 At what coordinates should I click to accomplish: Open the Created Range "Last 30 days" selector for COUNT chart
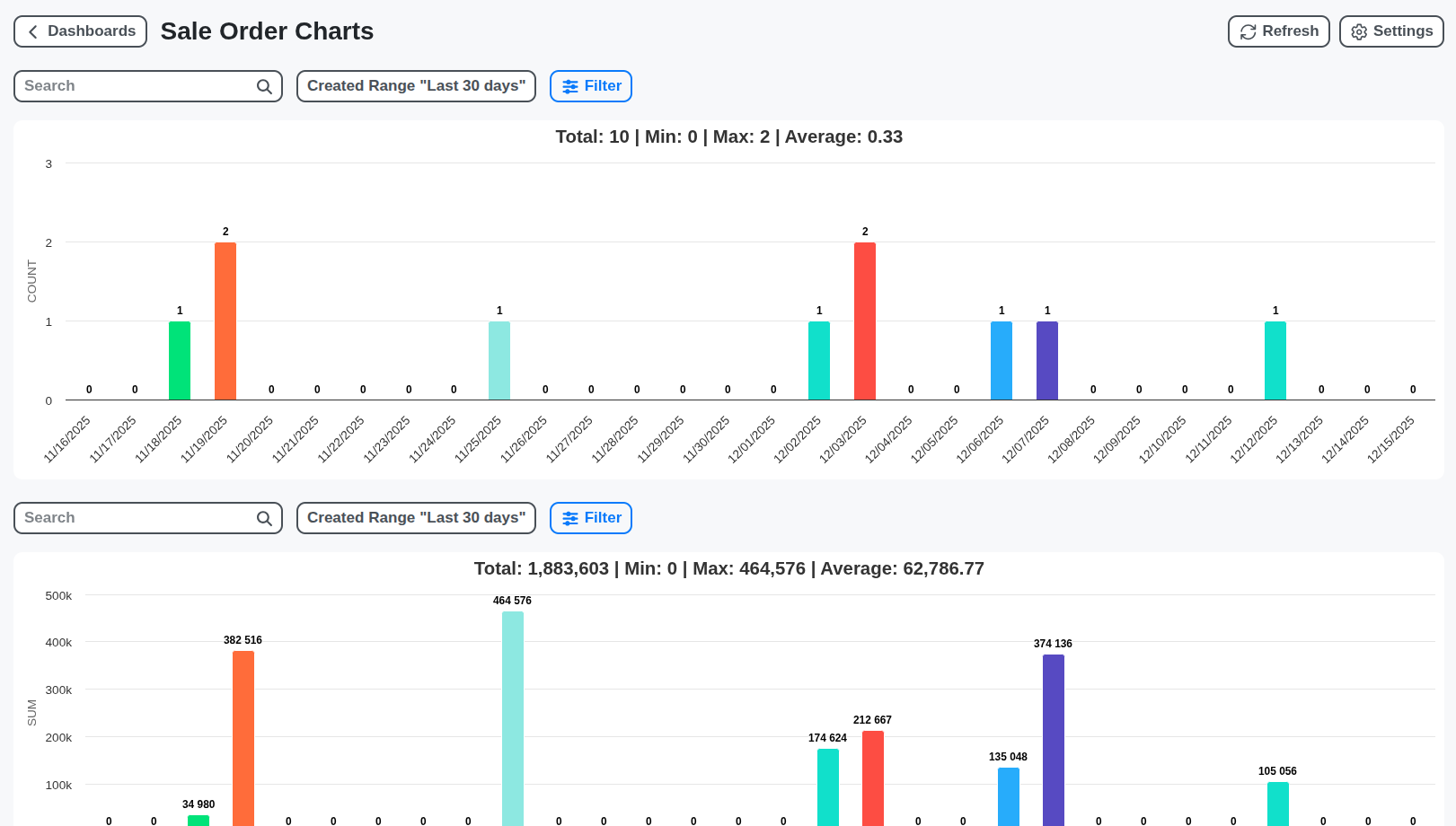(416, 86)
